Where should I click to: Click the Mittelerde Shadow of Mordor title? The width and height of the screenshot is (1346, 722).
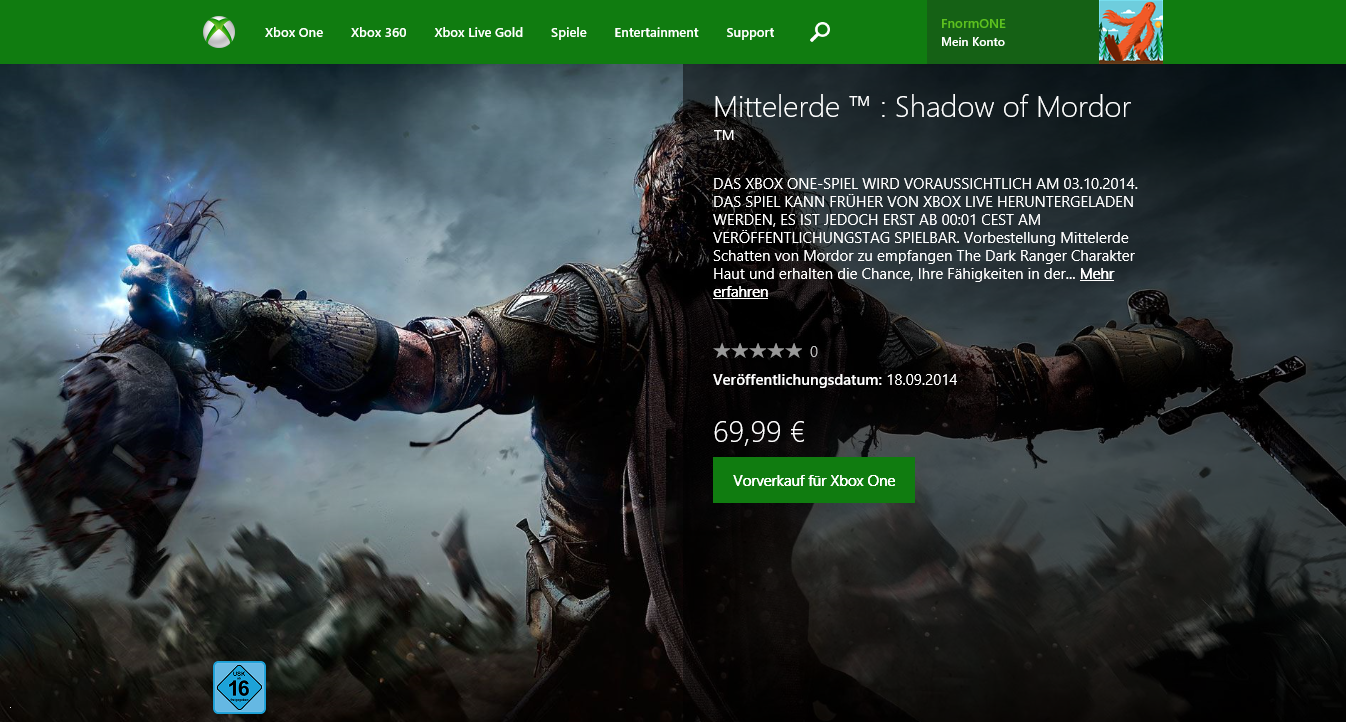(x=922, y=107)
